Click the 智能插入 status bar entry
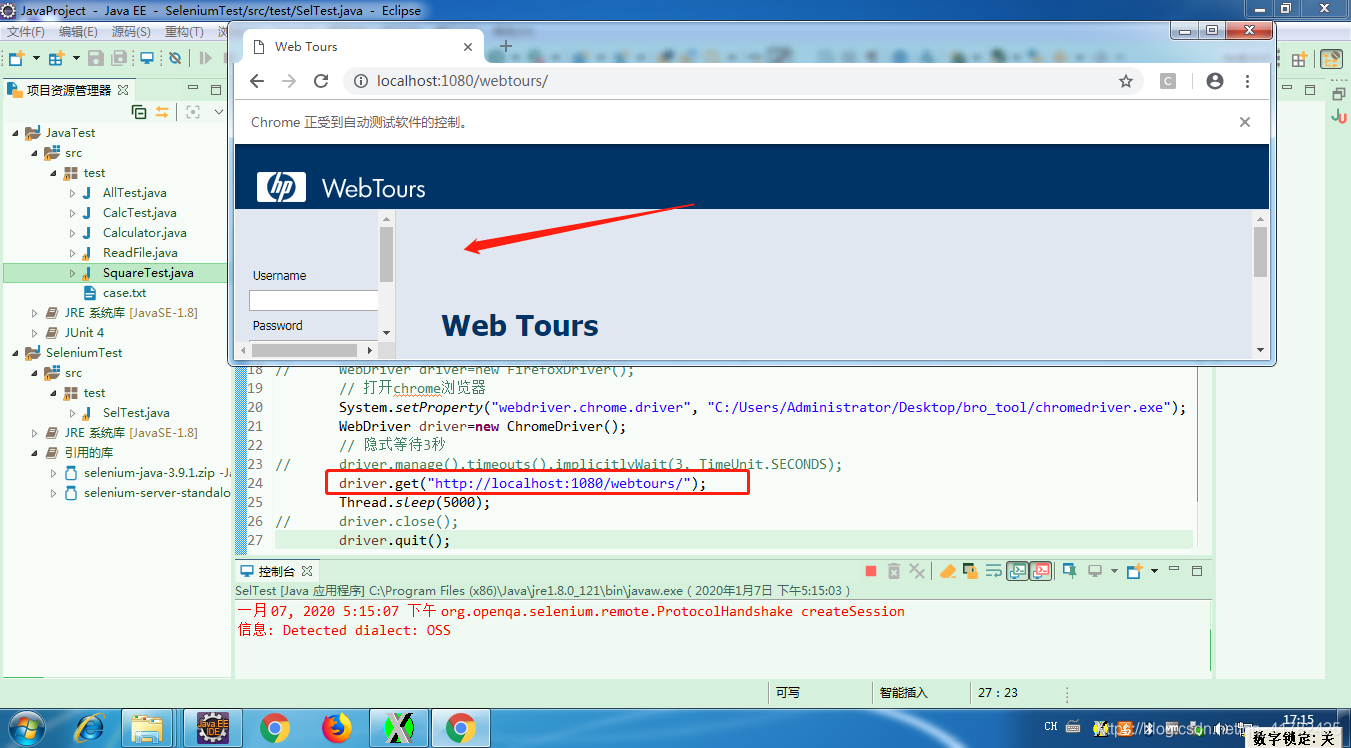The height and width of the screenshot is (748, 1351). pos(904,692)
